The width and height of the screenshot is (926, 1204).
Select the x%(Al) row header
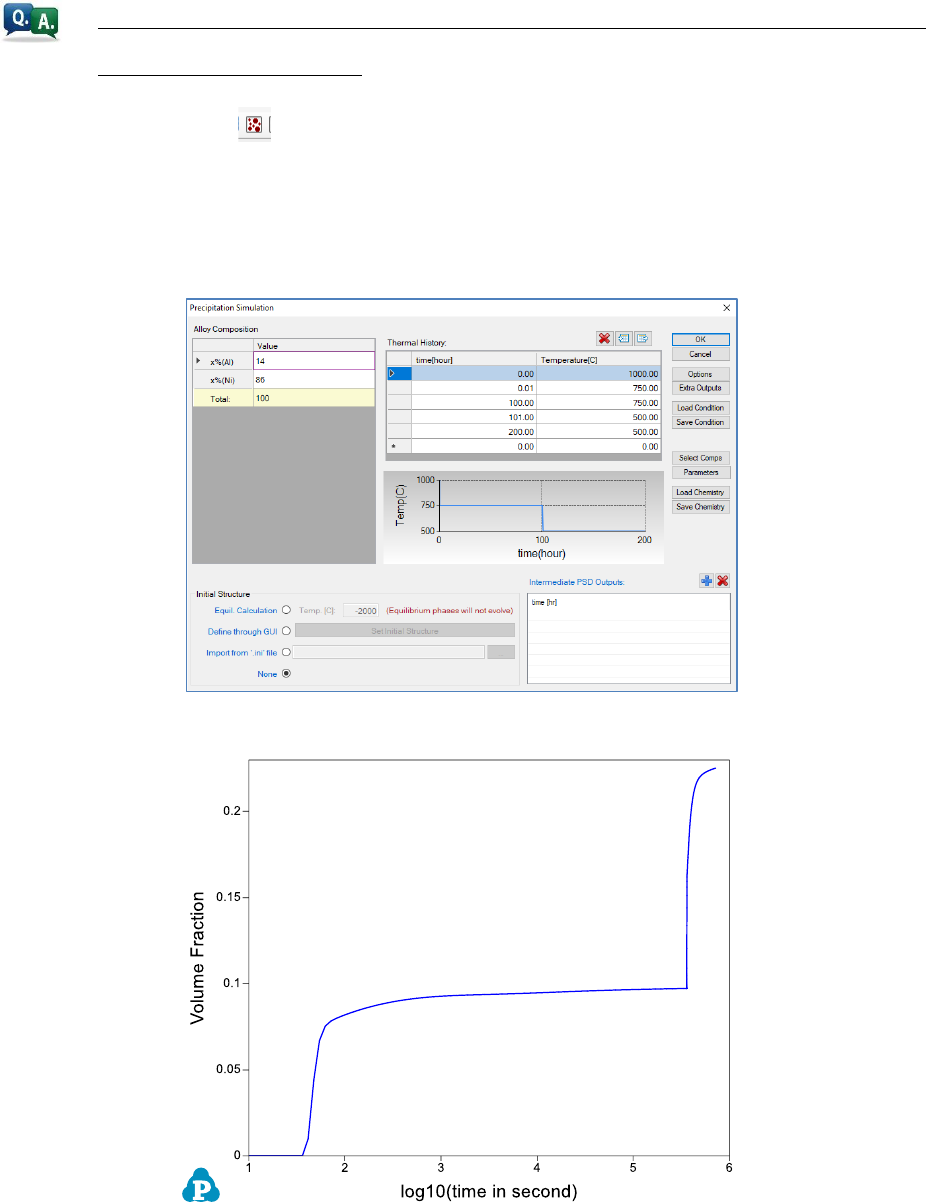(222, 361)
